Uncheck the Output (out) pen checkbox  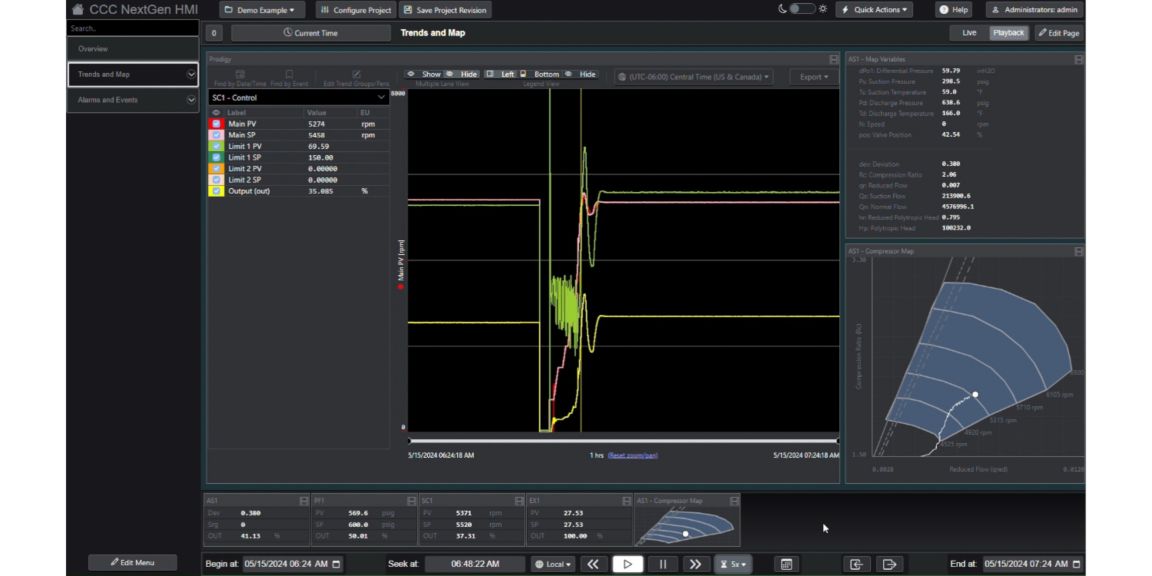coord(217,191)
